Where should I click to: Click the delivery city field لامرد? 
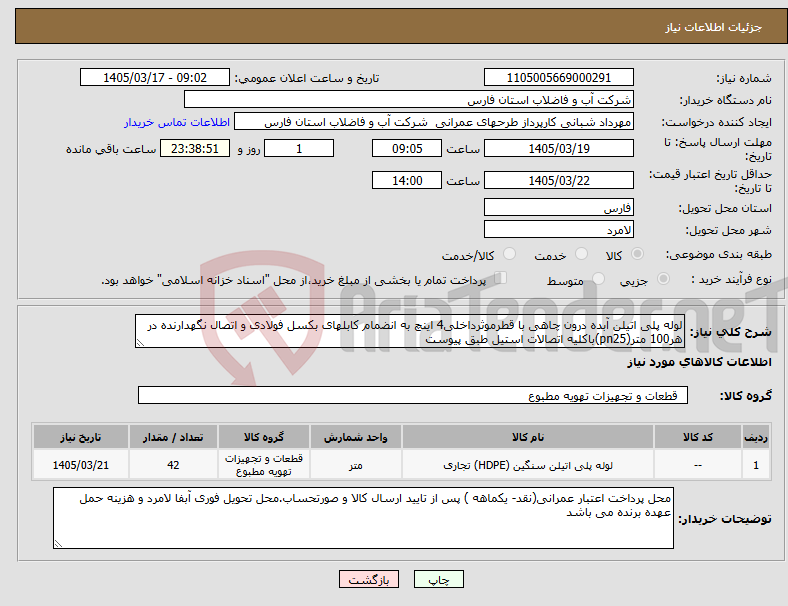click(558, 230)
